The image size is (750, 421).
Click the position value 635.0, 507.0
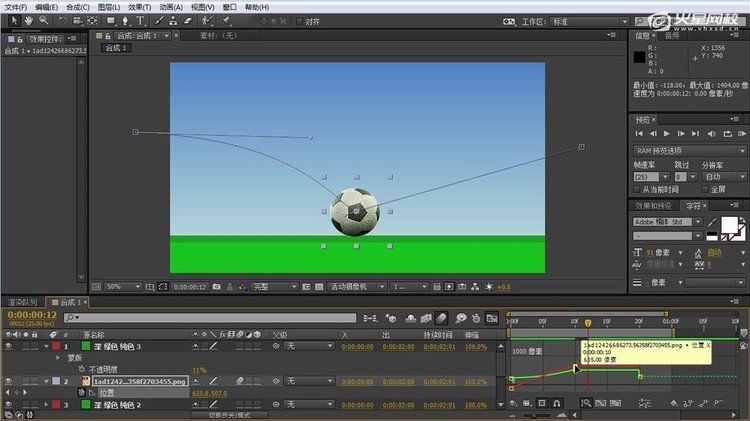(x=210, y=393)
